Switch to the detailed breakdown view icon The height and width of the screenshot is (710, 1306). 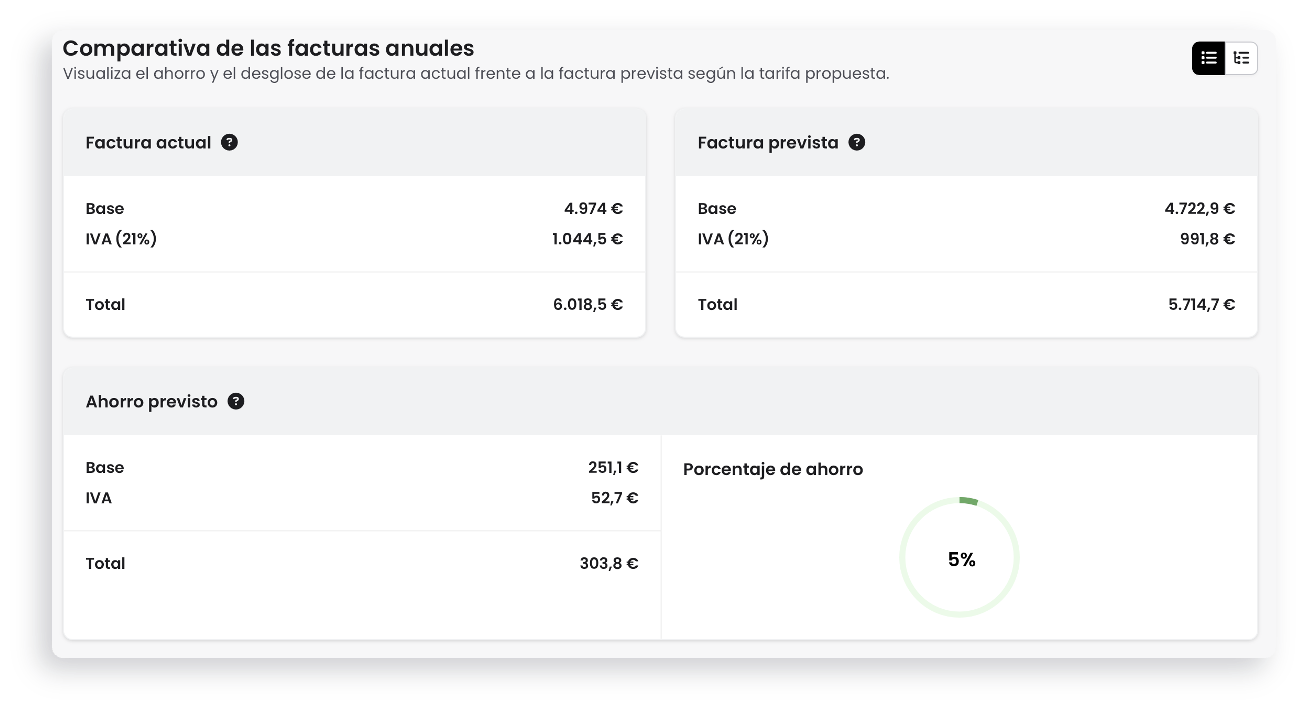tap(1241, 58)
